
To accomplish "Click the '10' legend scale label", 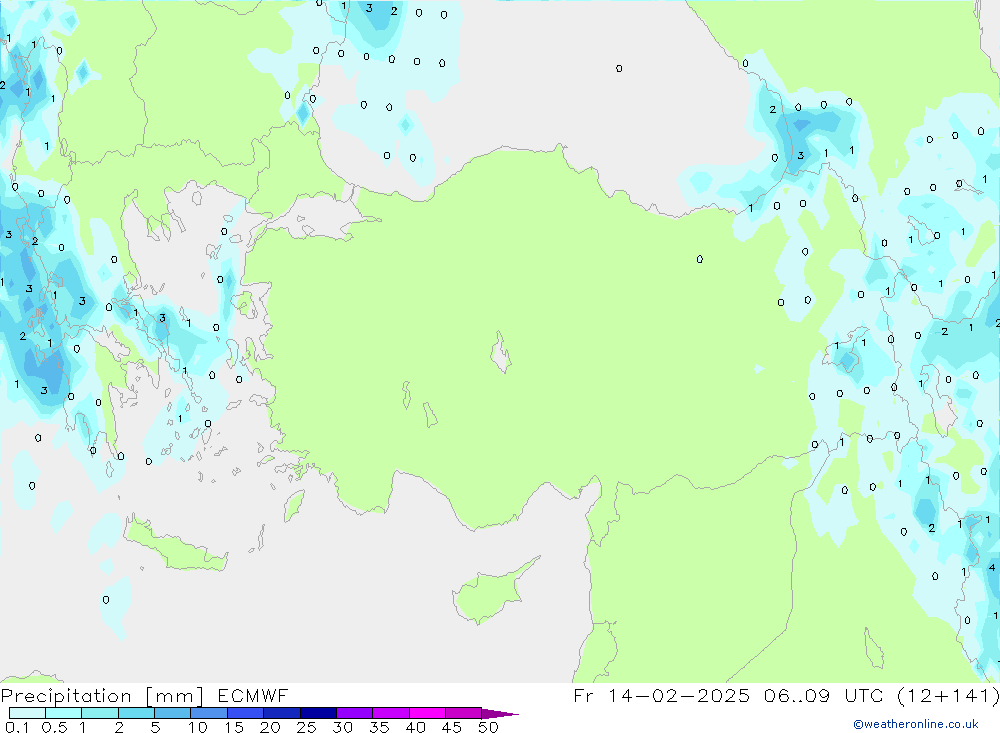I will click(x=198, y=727).
